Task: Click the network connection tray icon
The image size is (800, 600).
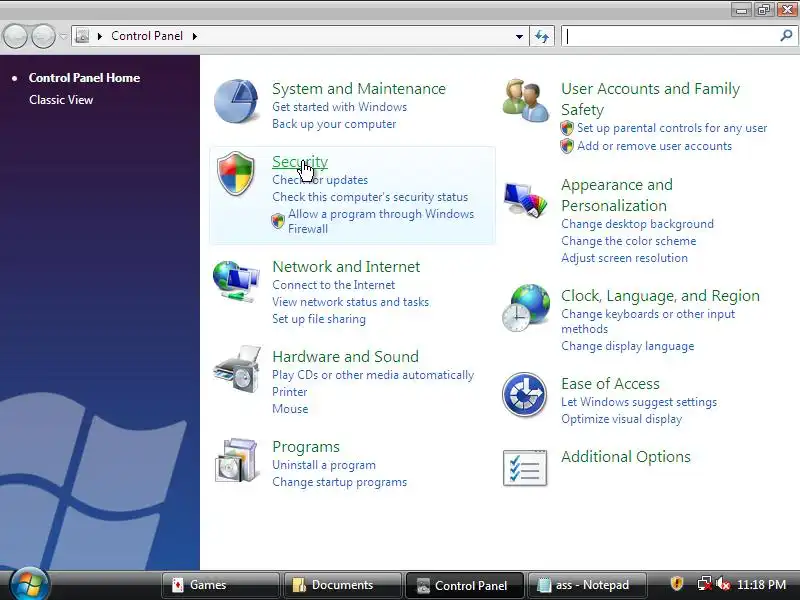Action: point(704,584)
